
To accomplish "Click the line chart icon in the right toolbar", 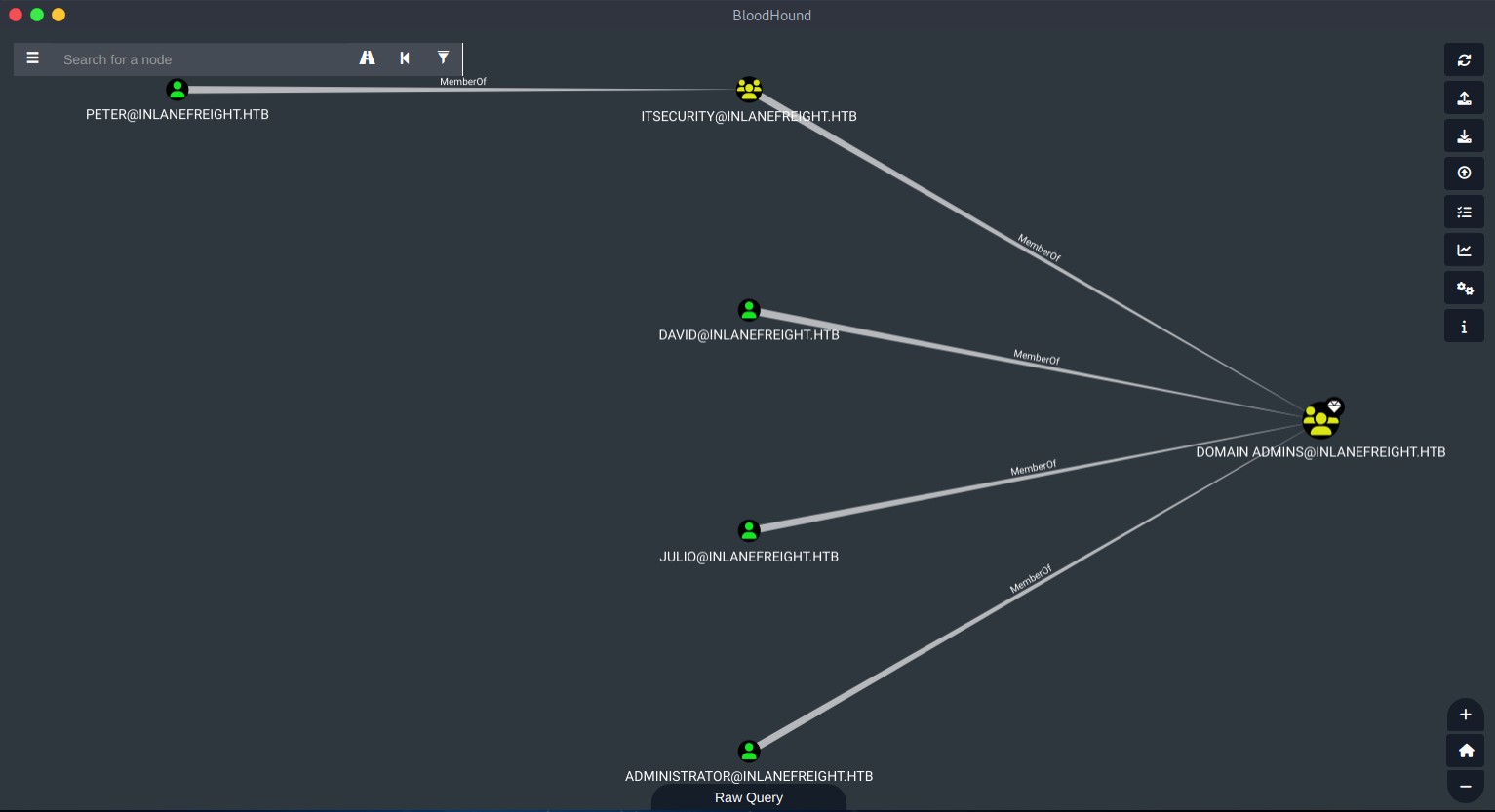I will click(x=1464, y=250).
